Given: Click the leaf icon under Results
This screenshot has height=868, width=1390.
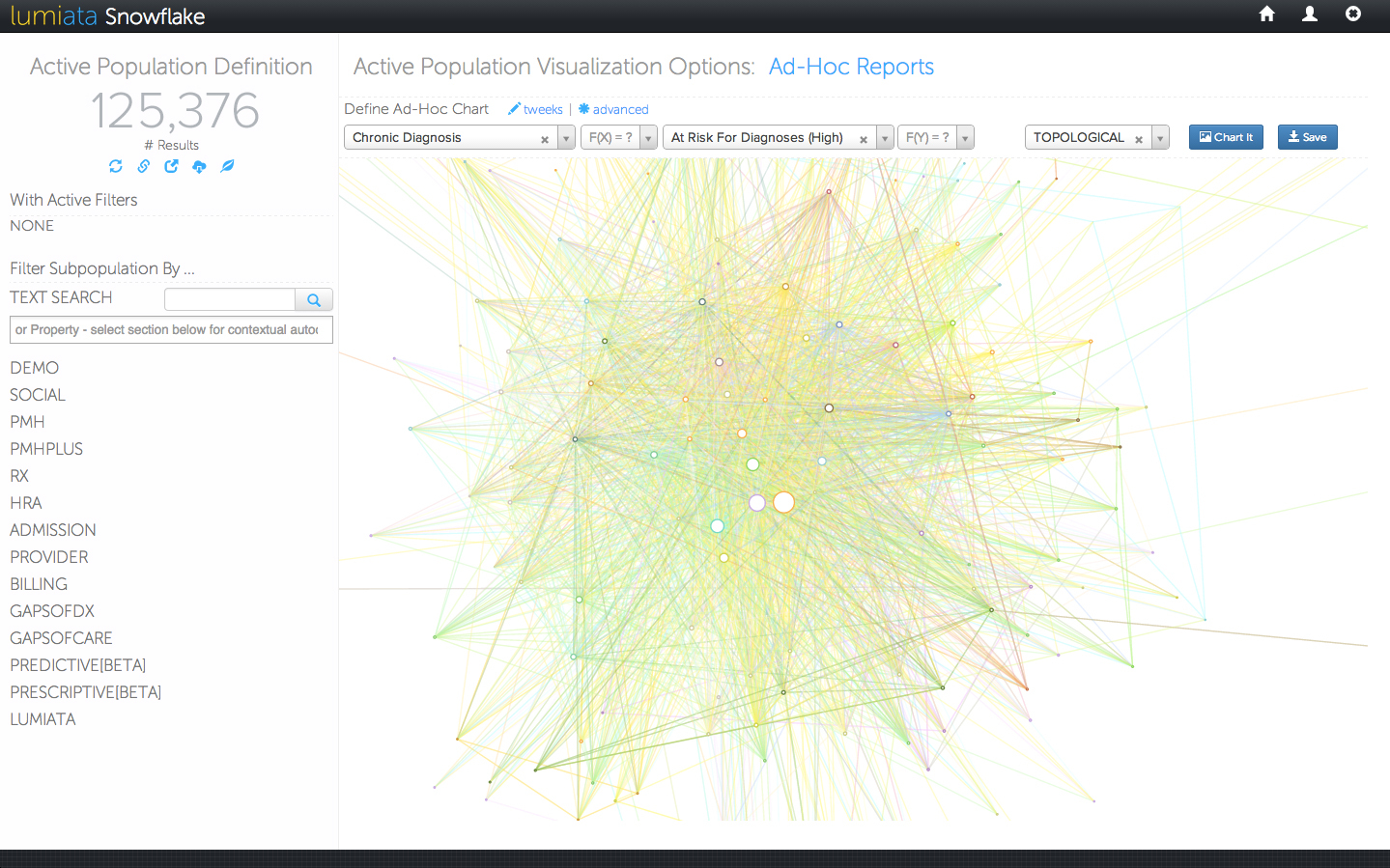Looking at the screenshot, I should 227,166.
